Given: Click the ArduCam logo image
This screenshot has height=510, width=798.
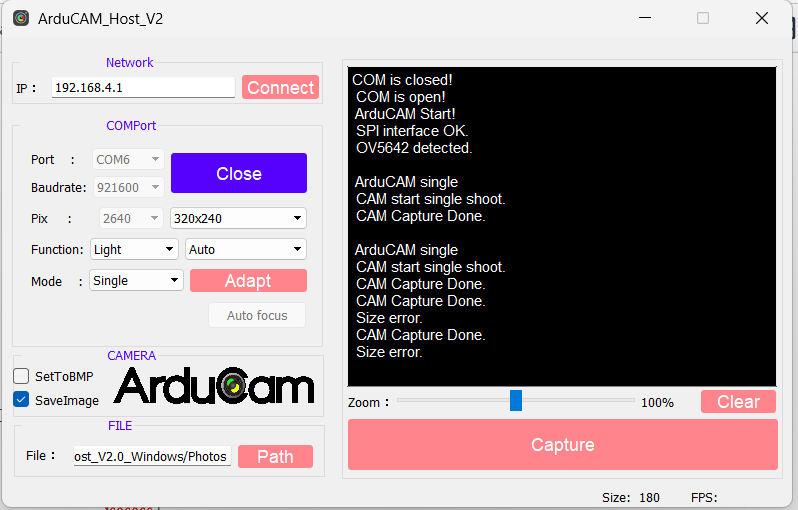Looking at the screenshot, I should pos(214,386).
